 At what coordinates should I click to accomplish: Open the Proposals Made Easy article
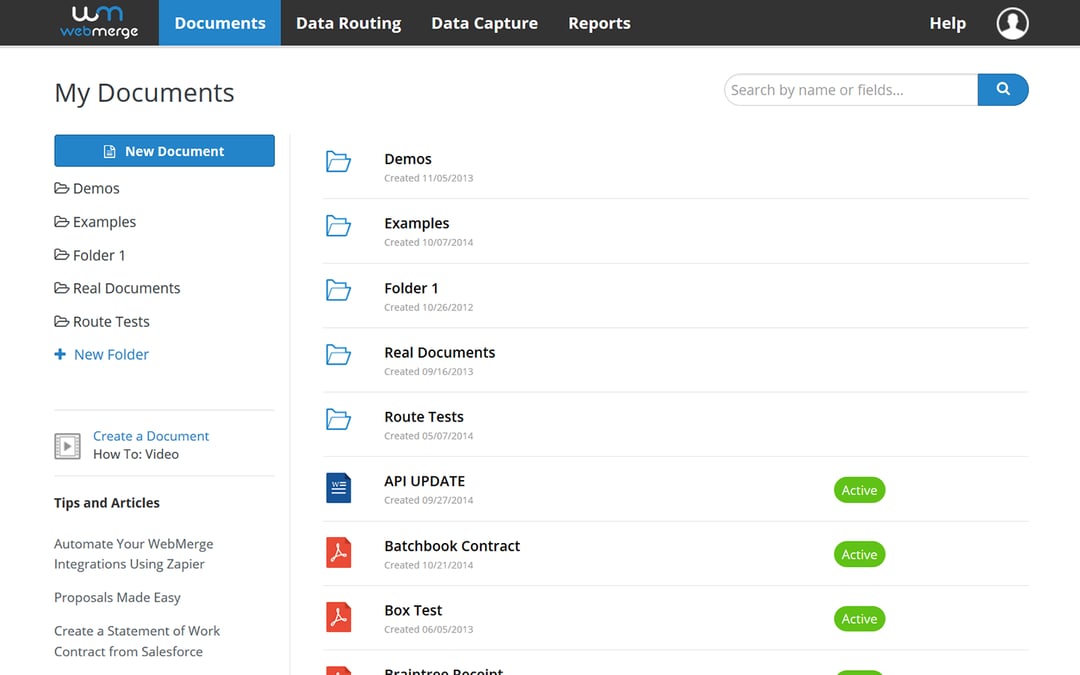pos(117,597)
